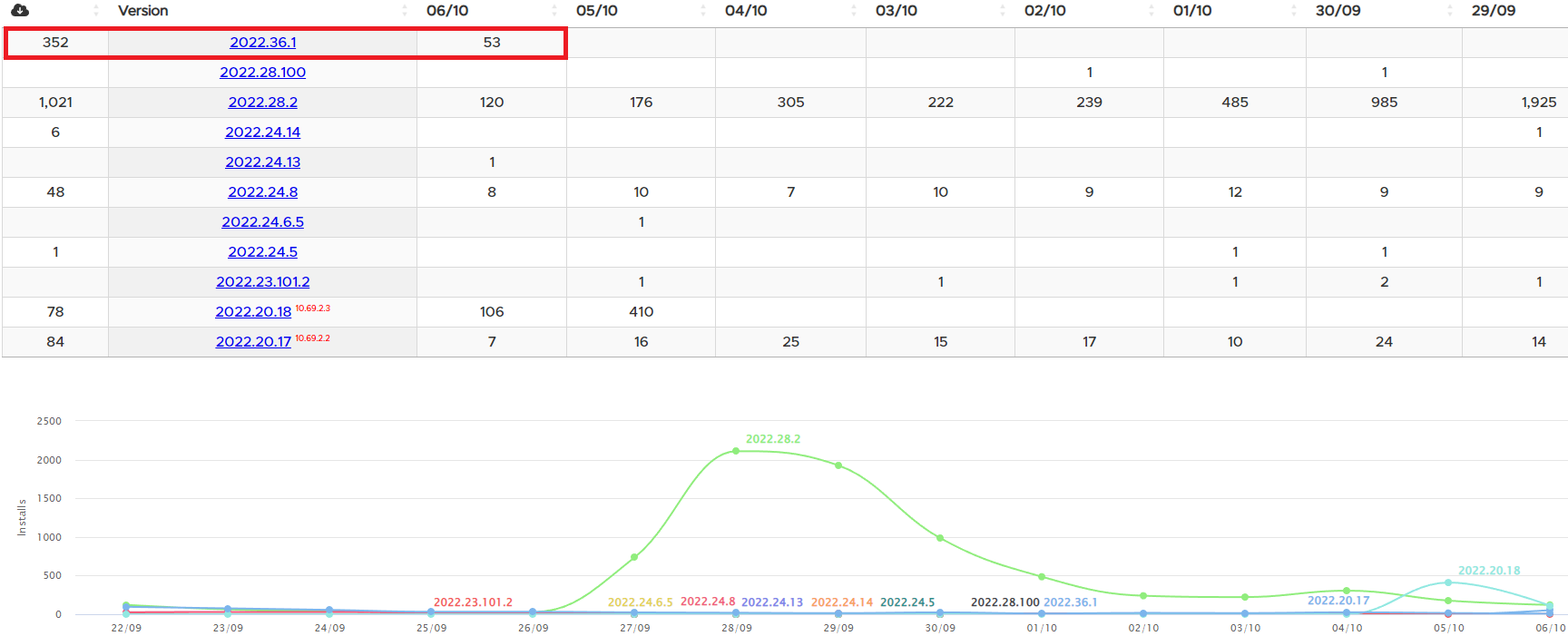Sort by the download count column arrows

[x=96, y=11]
